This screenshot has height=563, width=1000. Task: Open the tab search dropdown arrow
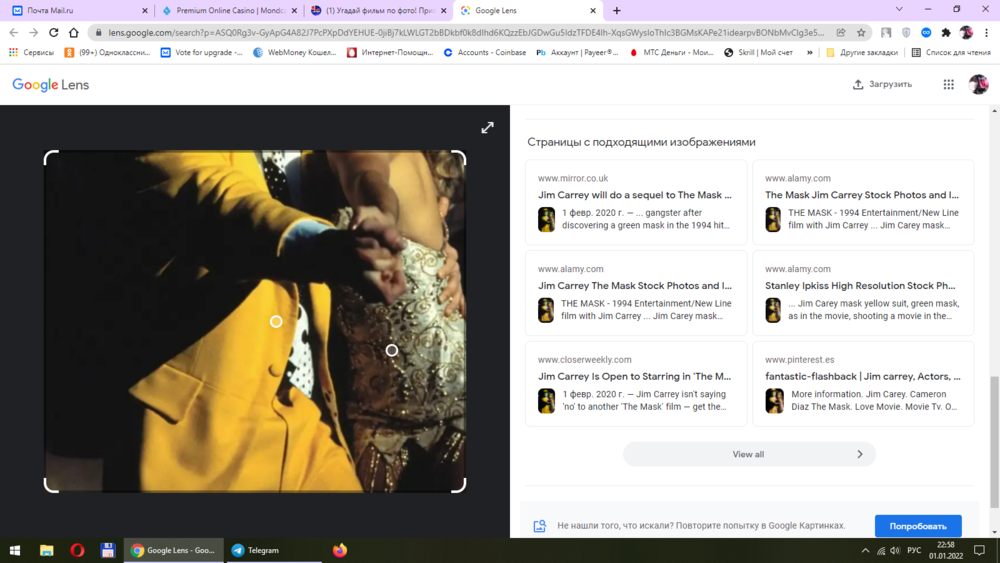[899, 10]
